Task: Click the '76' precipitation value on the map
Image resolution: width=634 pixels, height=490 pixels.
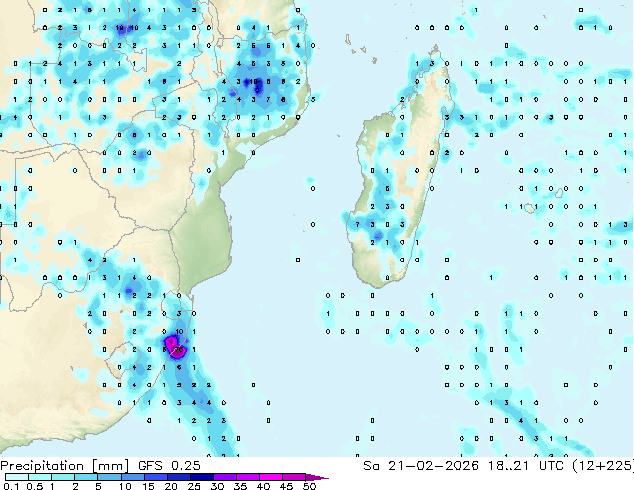Action: (x=179, y=350)
